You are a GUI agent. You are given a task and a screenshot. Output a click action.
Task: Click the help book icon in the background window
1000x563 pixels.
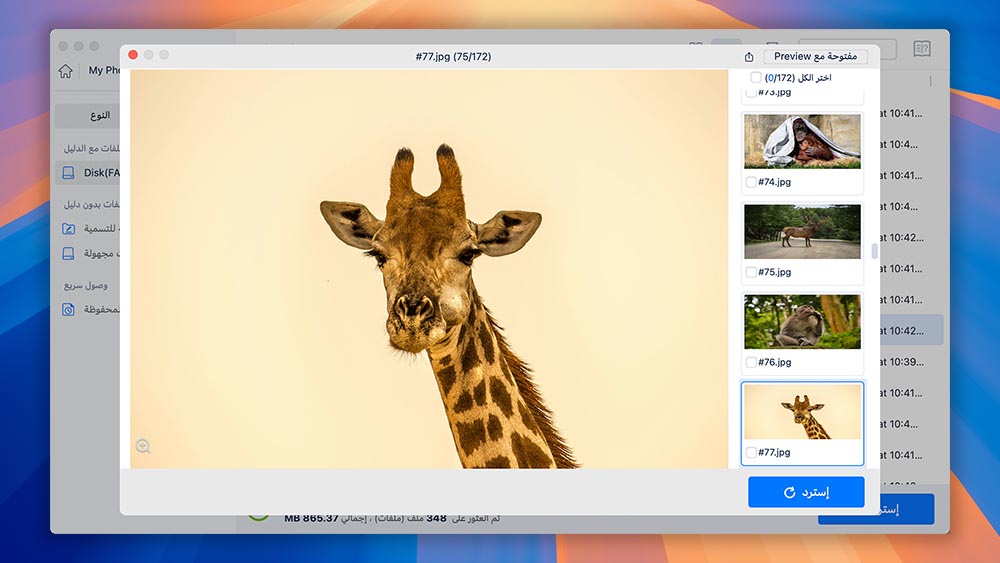pos(922,48)
